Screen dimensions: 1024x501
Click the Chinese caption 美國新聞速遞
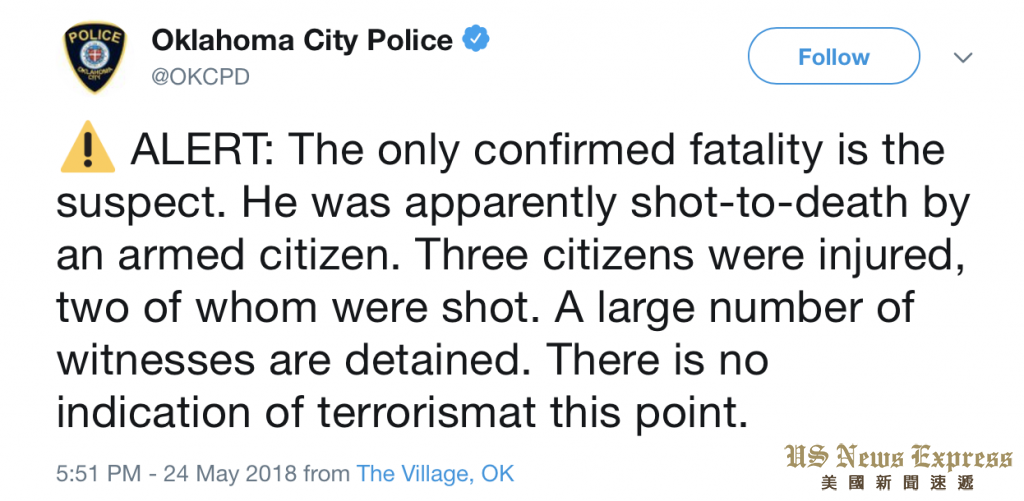tap(899, 483)
